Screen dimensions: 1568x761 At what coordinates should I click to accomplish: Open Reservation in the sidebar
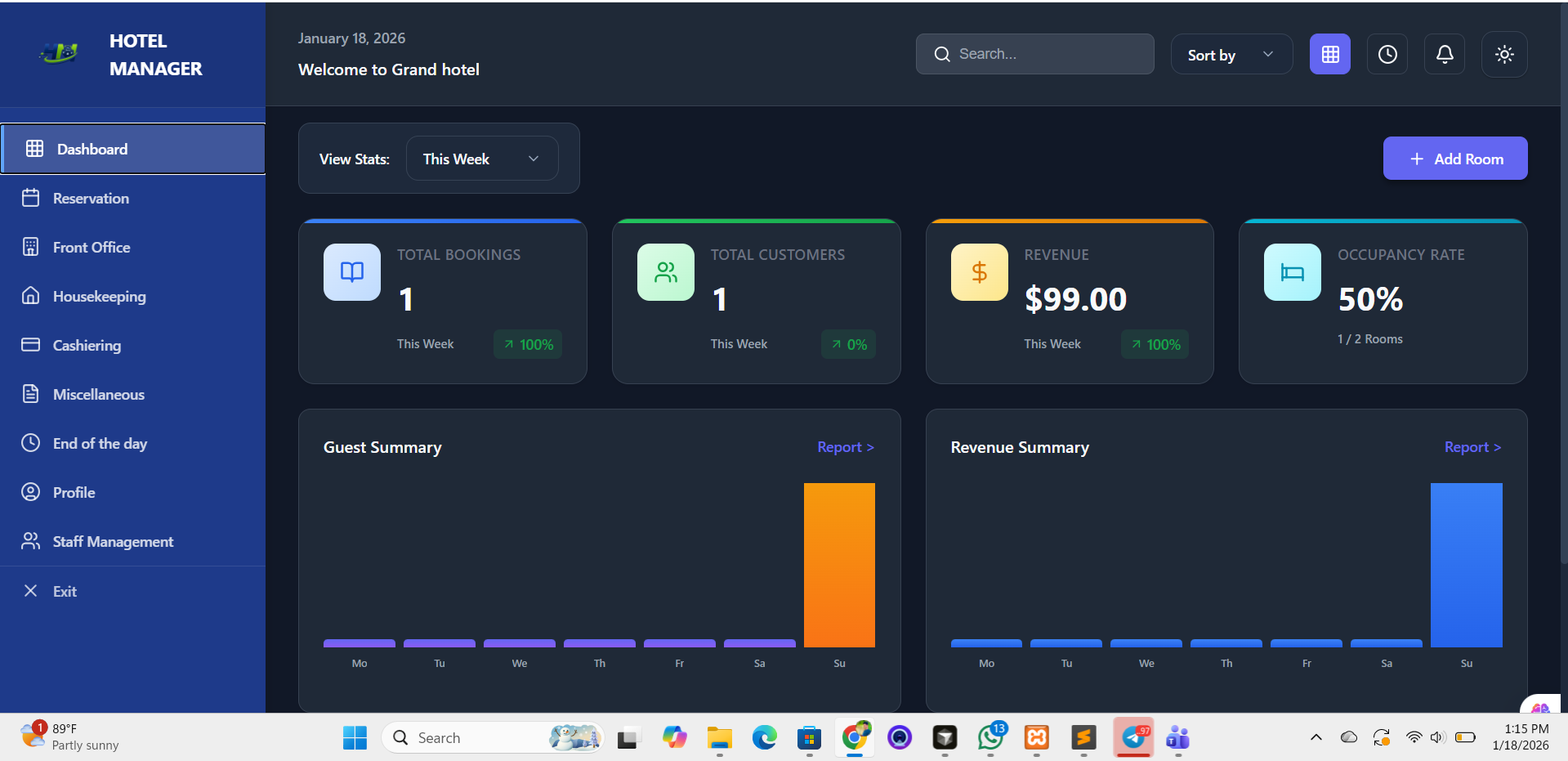(91, 199)
